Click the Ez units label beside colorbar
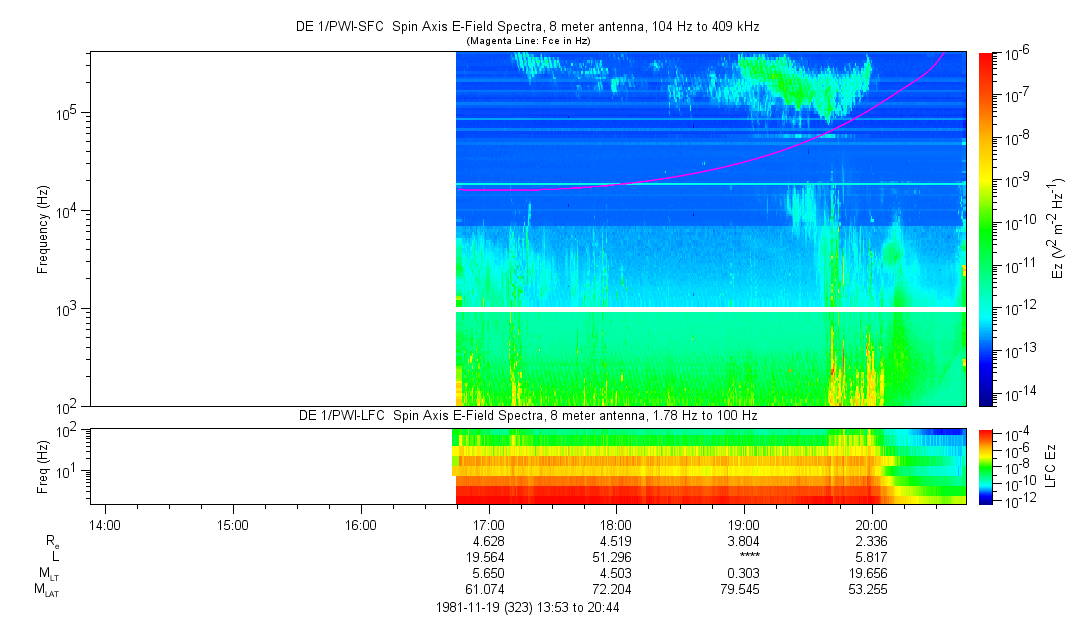Image resolution: width=1083 pixels, height=620 pixels. point(1058,229)
